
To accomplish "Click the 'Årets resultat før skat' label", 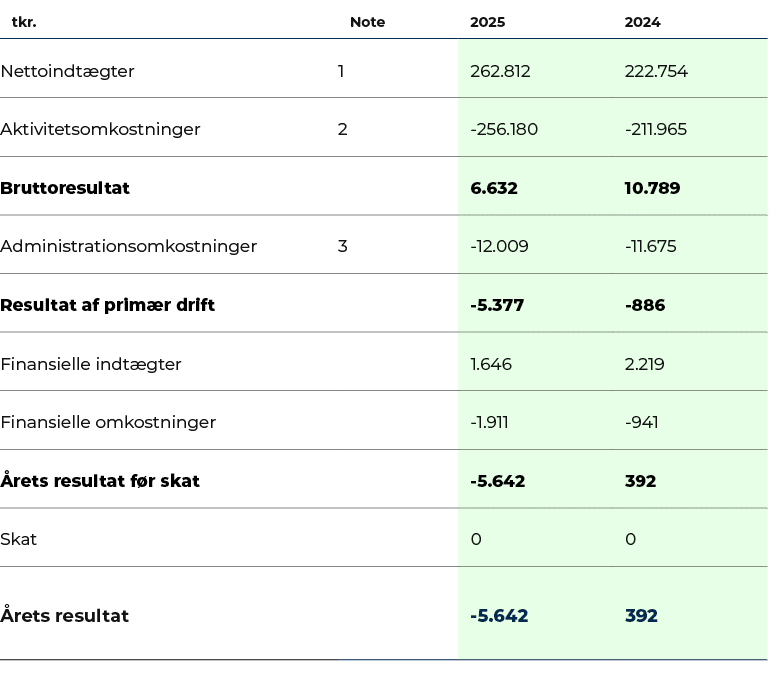I will click(x=100, y=481).
